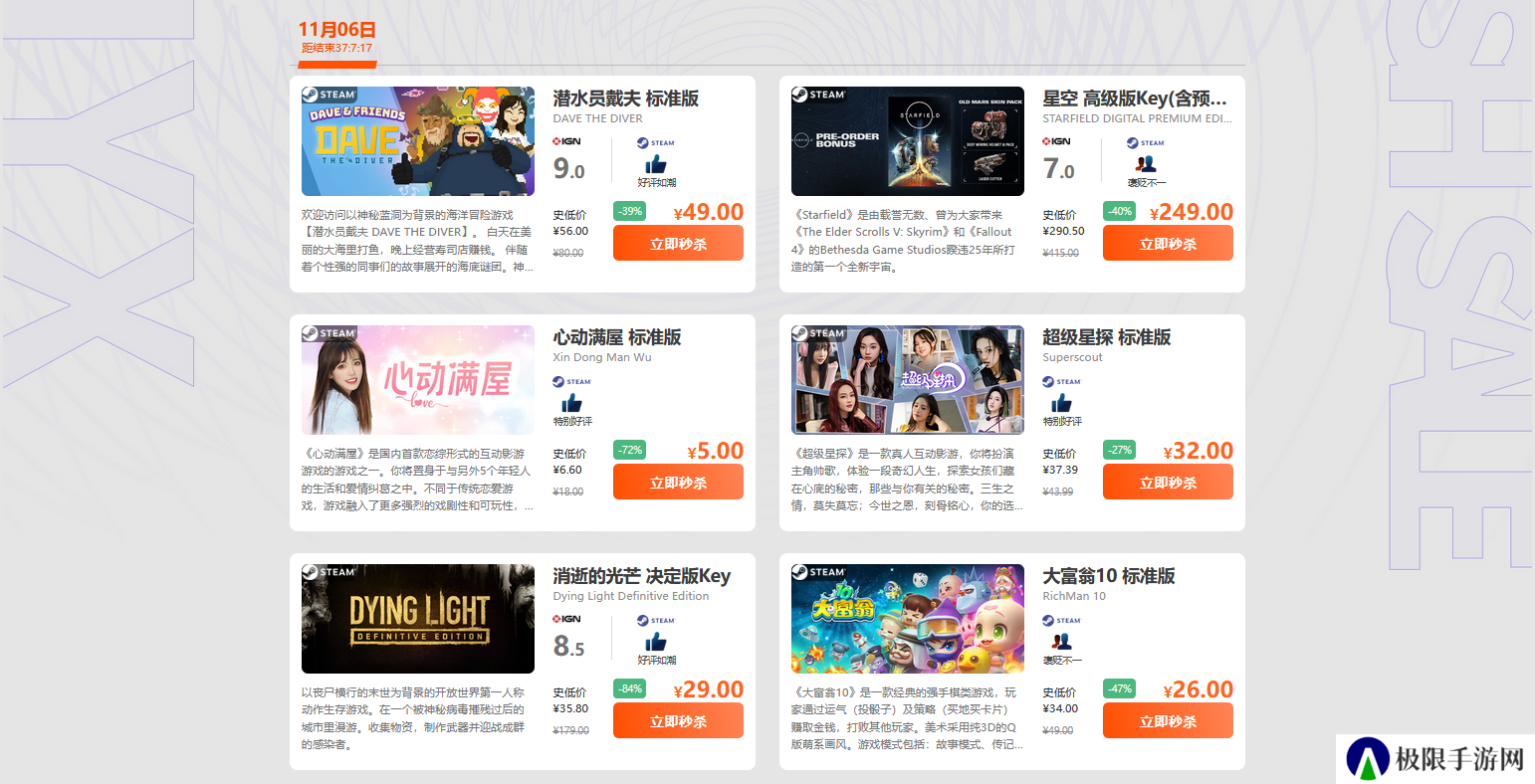Viewport: 1535px width, 784px height.
Task: Click the -47% discount tag
Action: (x=1119, y=688)
